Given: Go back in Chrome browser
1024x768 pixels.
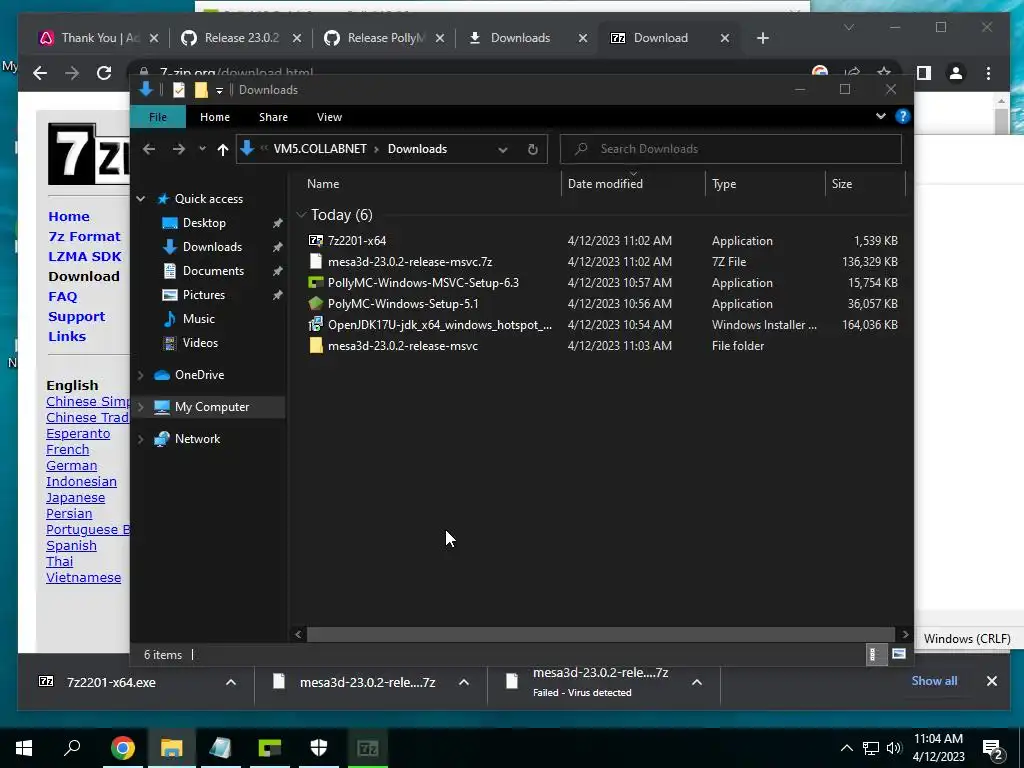Looking at the screenshot, I should coord(40,73).
